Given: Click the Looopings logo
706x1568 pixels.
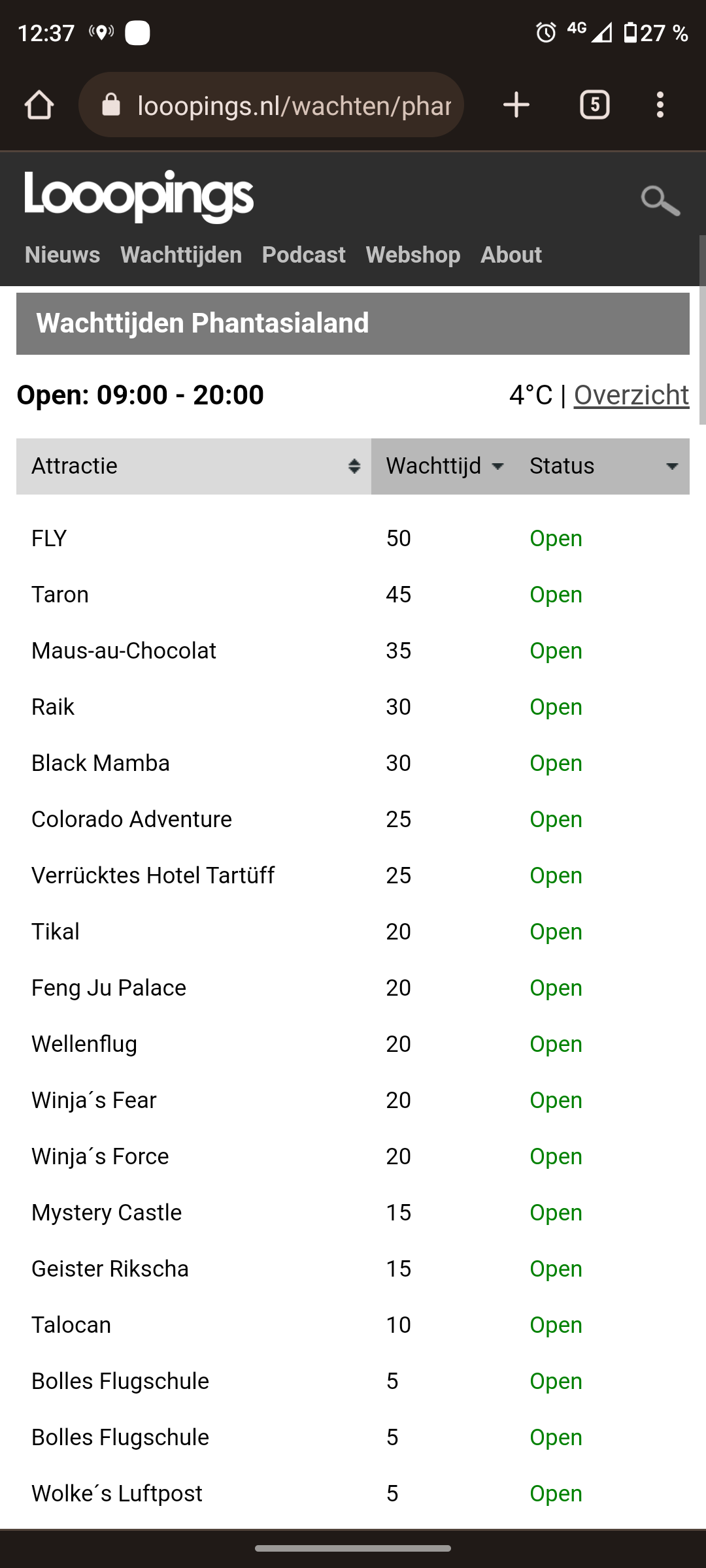Looking at the screenshot, I should (139, 196).
